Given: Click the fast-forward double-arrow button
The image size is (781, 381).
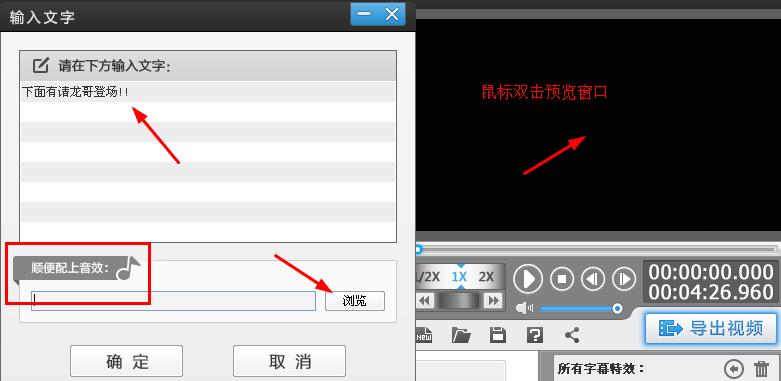Looking at the screenshot, I should point(494,300).
